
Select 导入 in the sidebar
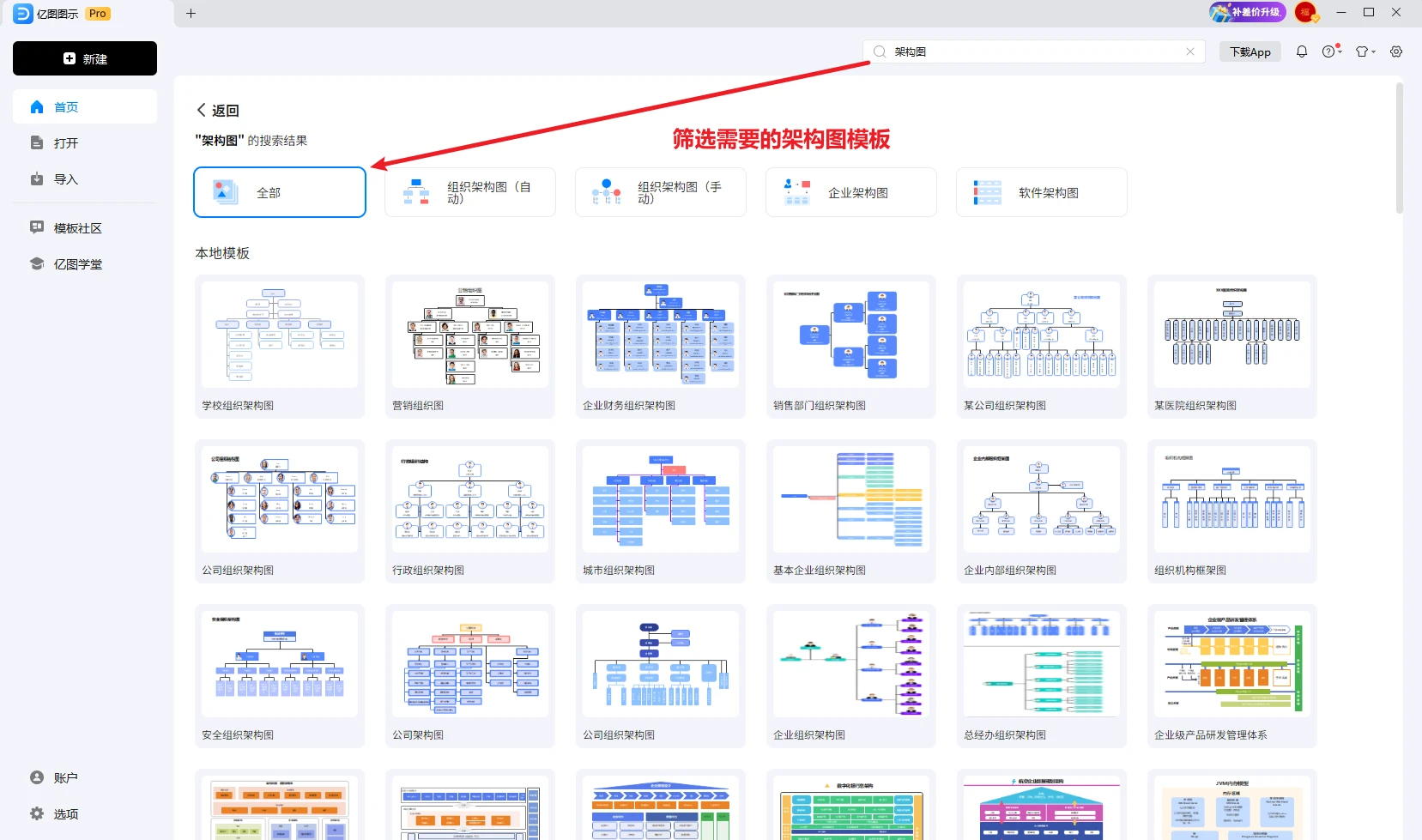[x=85, y=179]
